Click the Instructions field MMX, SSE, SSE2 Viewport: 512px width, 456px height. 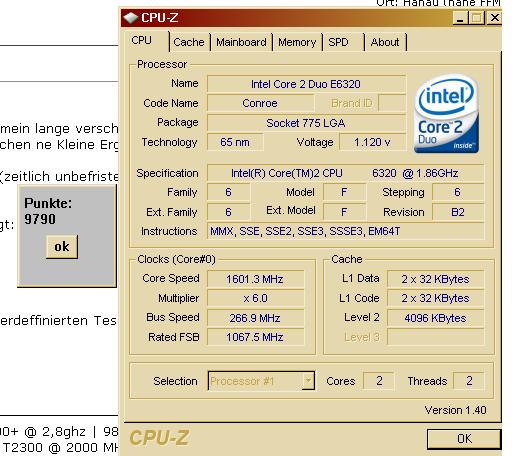tap(345, 231)
